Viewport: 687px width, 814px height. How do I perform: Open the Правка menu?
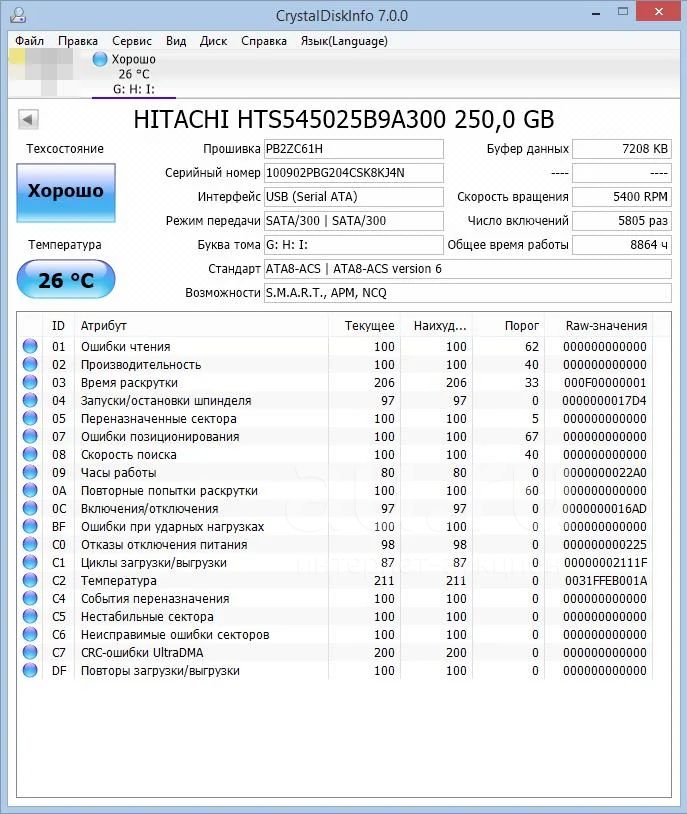[78, 41]
